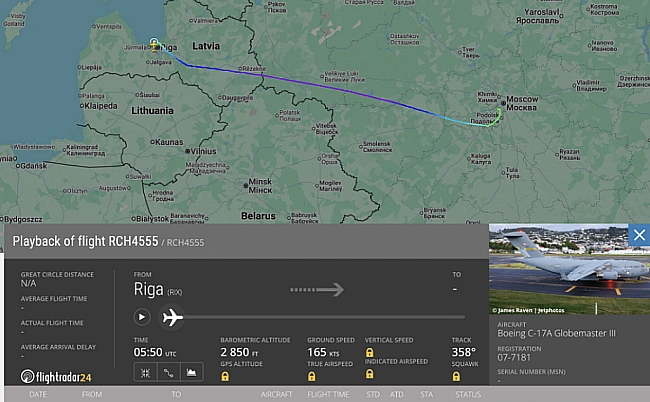Image resolution: width=650 pixels, height=402 pixels.
Task: Click the Smolensk label on the map
Action: pos(377,147)
